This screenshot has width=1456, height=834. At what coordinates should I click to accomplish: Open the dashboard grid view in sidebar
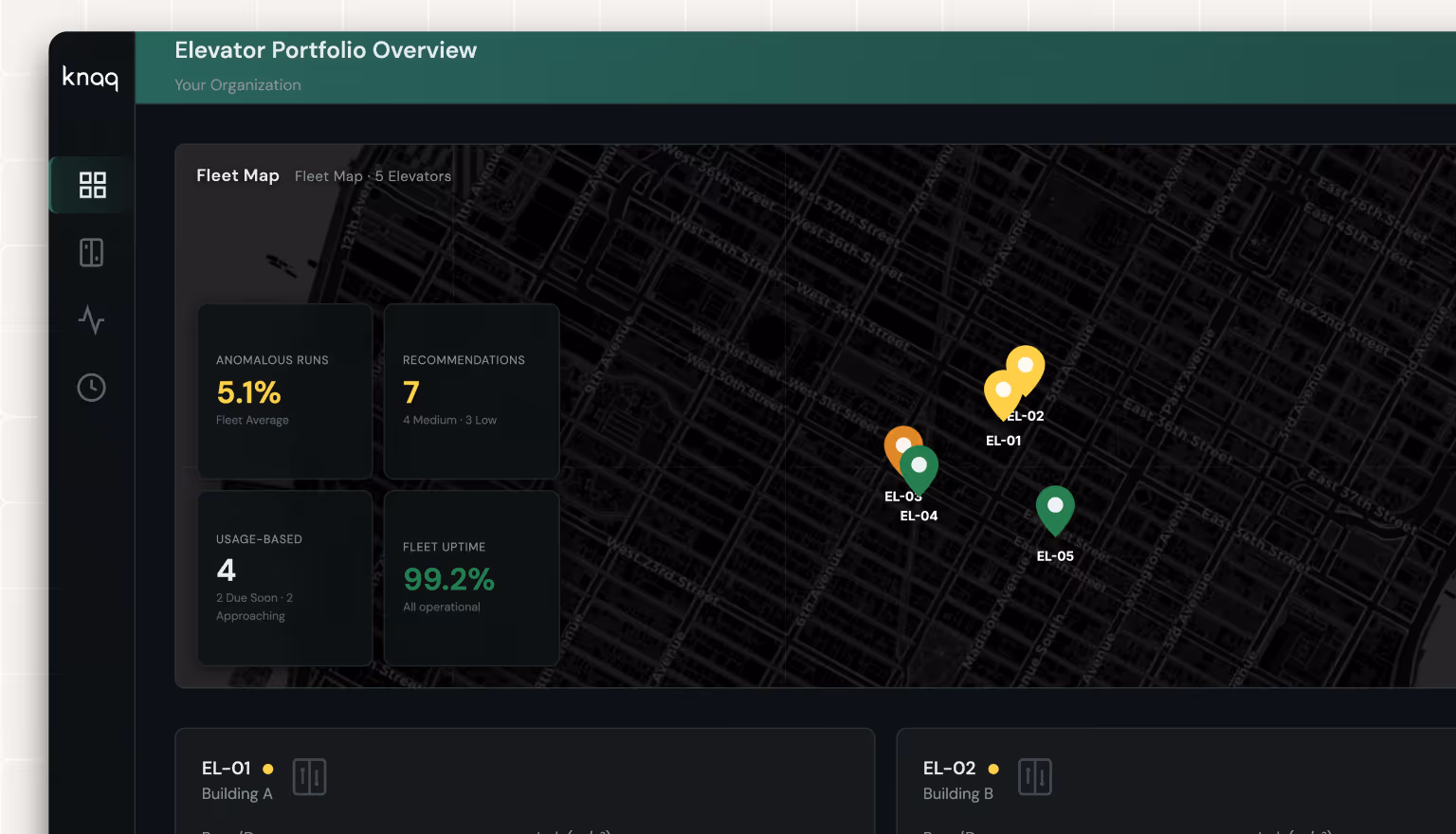point(92,185)
